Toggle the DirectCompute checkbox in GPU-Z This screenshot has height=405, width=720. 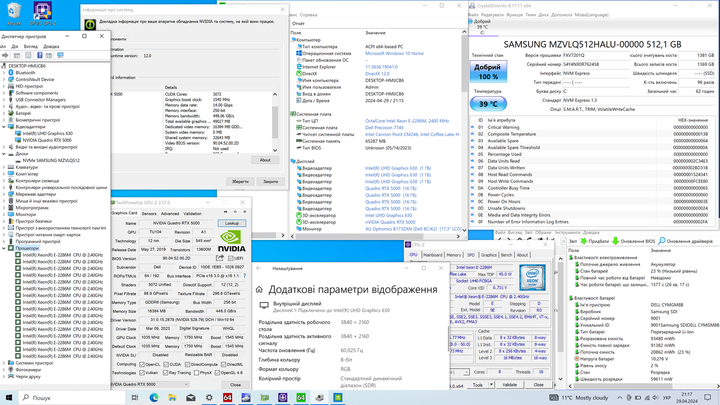pos(187,364)
